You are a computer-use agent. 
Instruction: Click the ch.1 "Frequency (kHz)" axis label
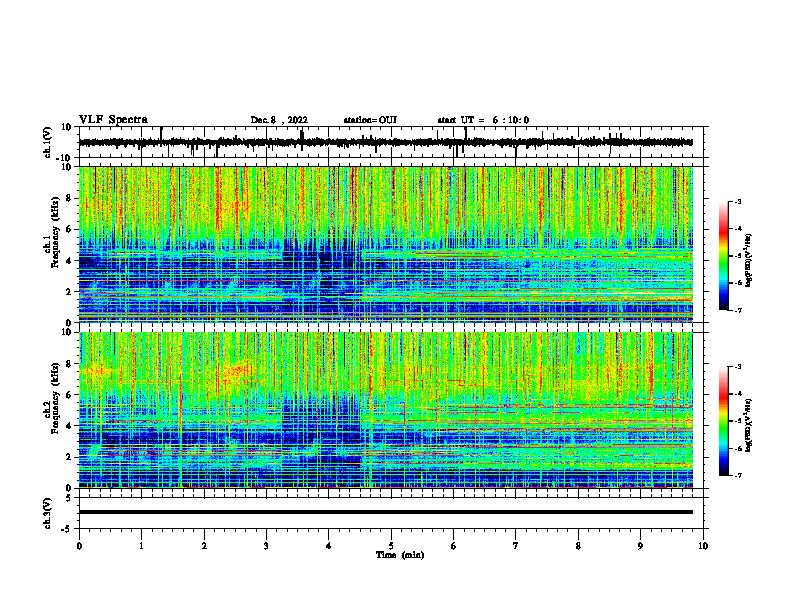[55, 233]
